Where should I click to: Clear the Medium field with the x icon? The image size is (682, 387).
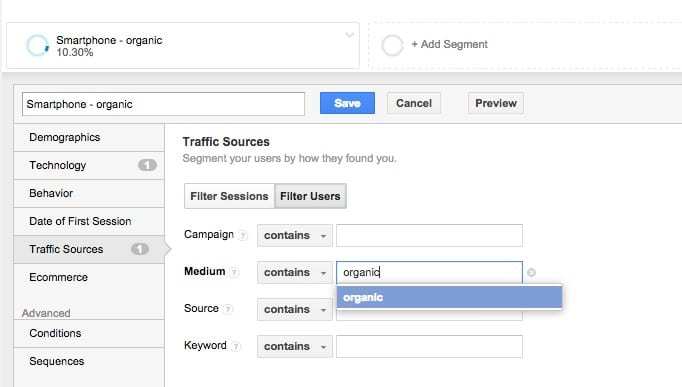[531, 272]
